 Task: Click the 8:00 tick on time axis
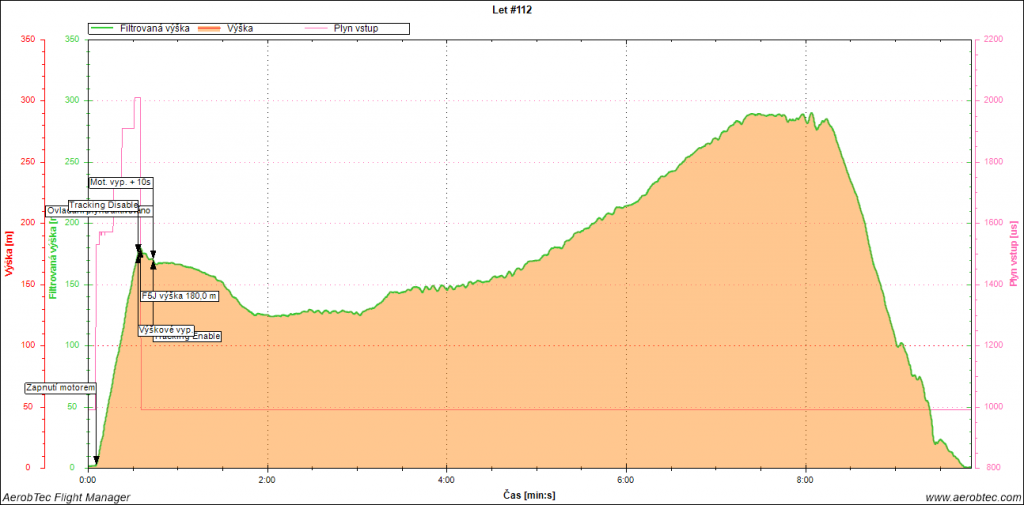(805, 480)
